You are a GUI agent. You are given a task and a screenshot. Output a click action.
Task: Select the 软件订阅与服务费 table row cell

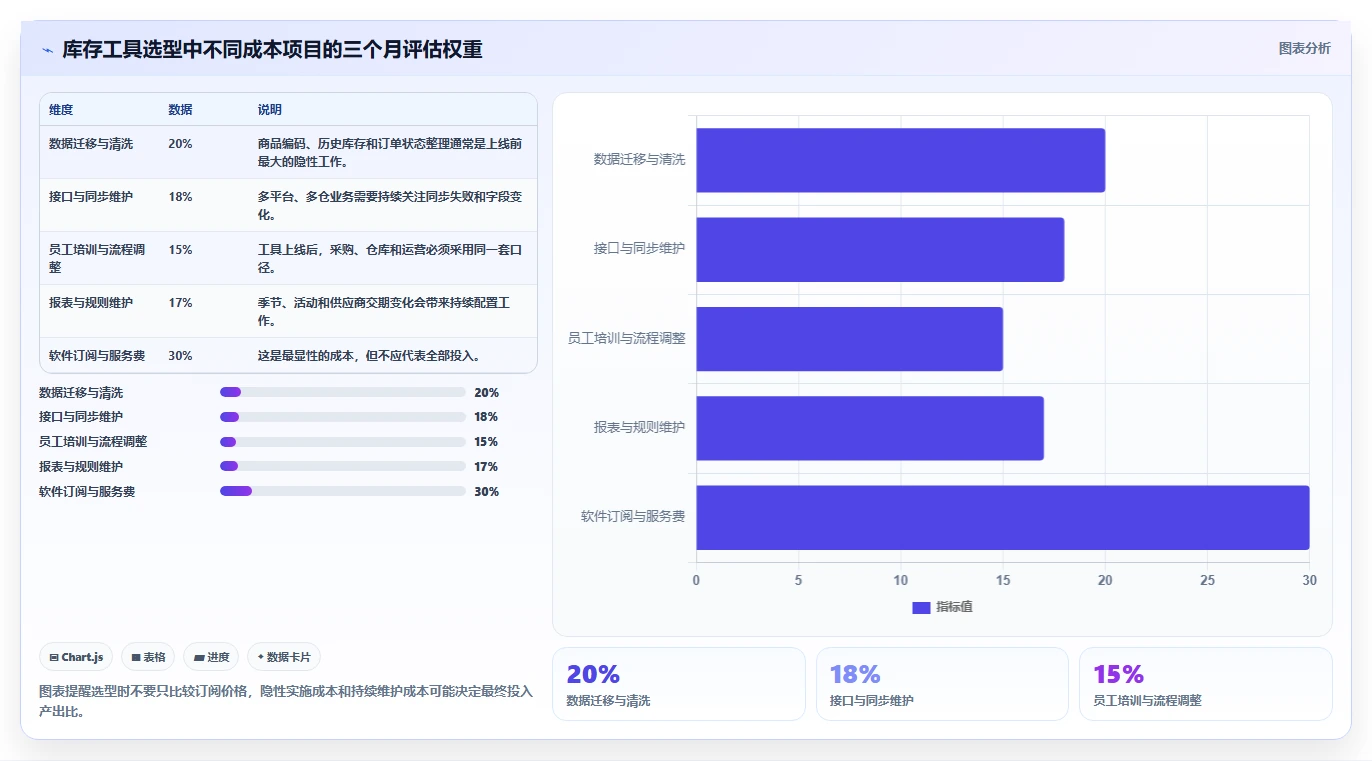97,356
